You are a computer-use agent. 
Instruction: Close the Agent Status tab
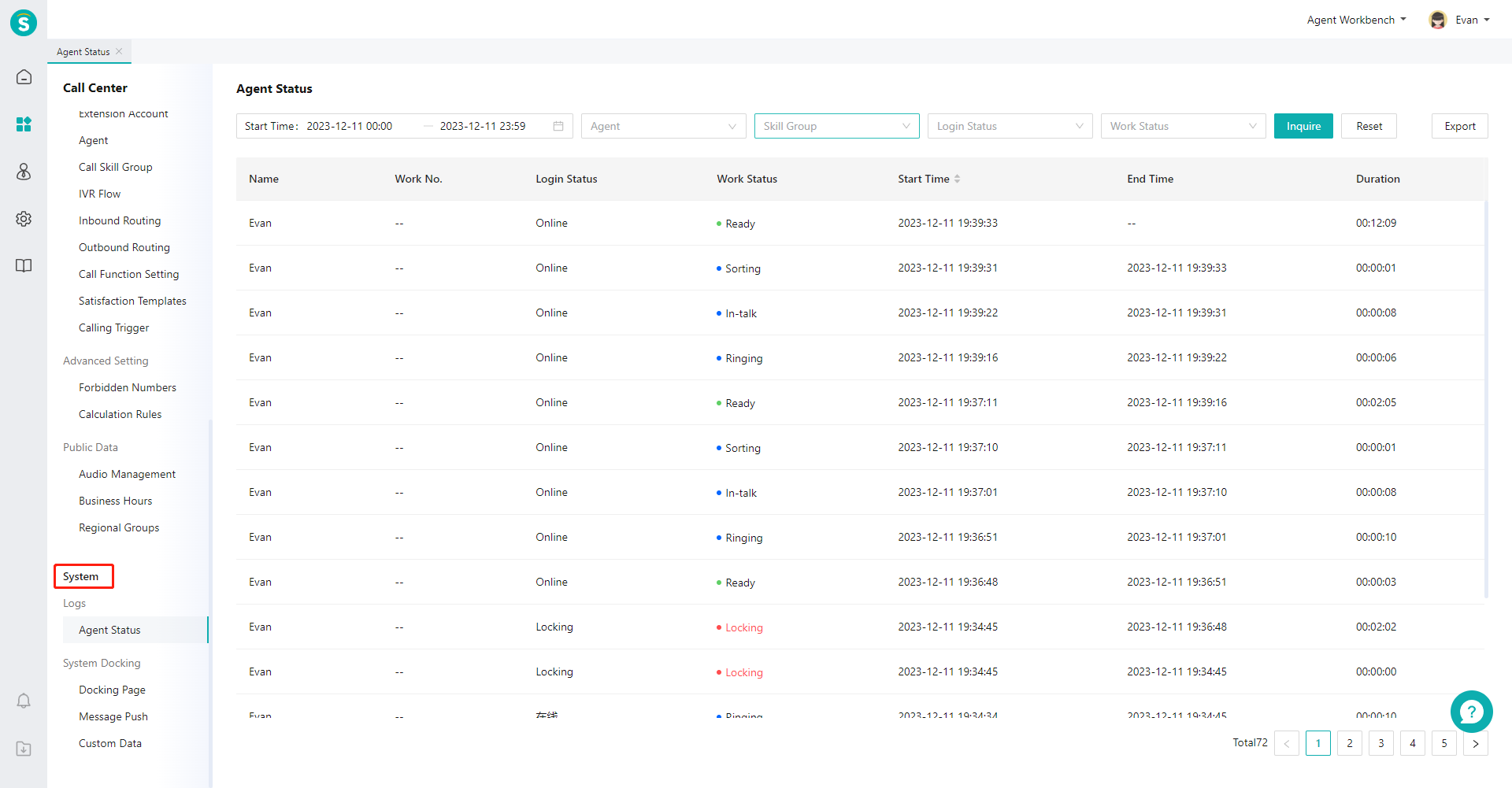point(119,51)
